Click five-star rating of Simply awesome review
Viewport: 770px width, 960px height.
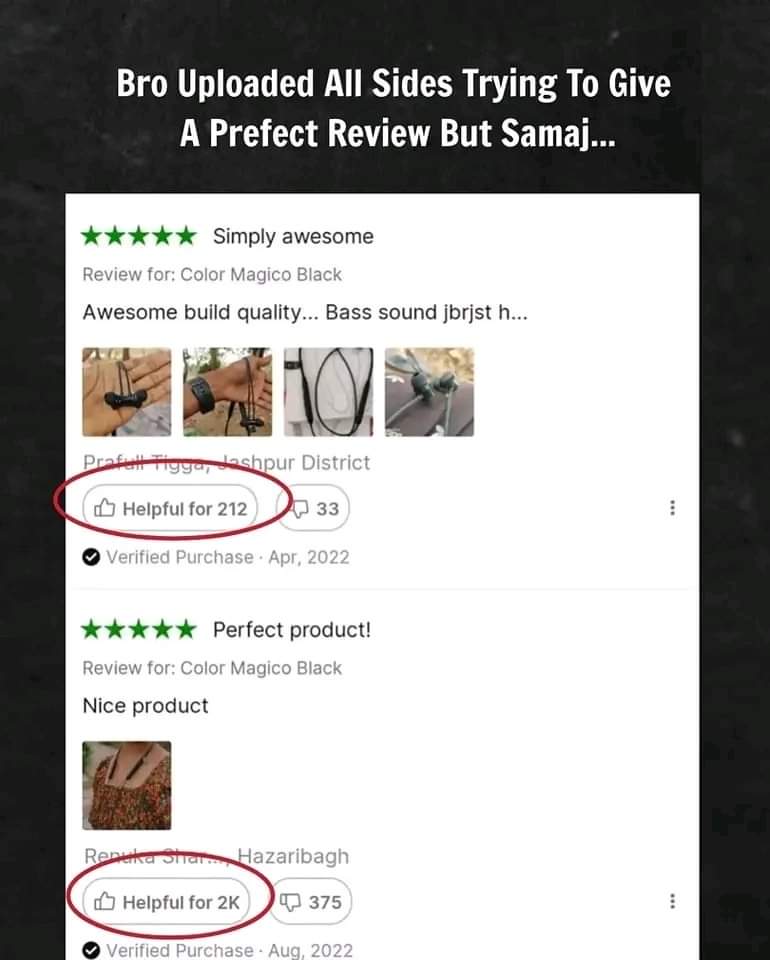pyautogui.click(x=139, y=236)
